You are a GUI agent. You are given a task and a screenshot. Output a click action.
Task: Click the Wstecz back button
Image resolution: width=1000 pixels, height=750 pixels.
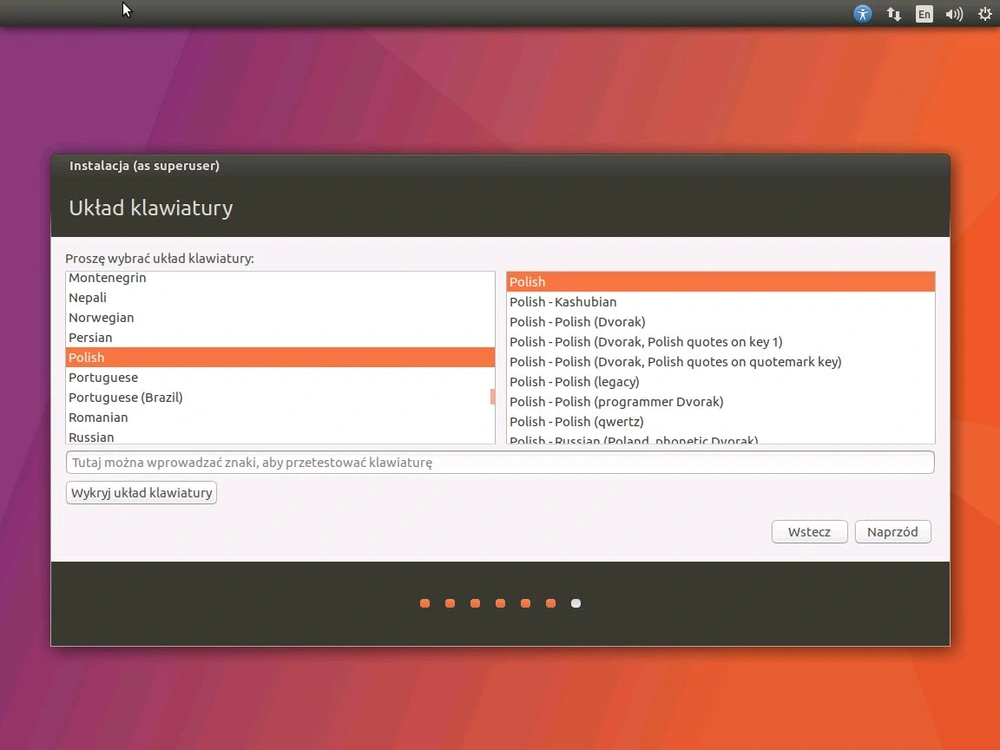(809, 532)
